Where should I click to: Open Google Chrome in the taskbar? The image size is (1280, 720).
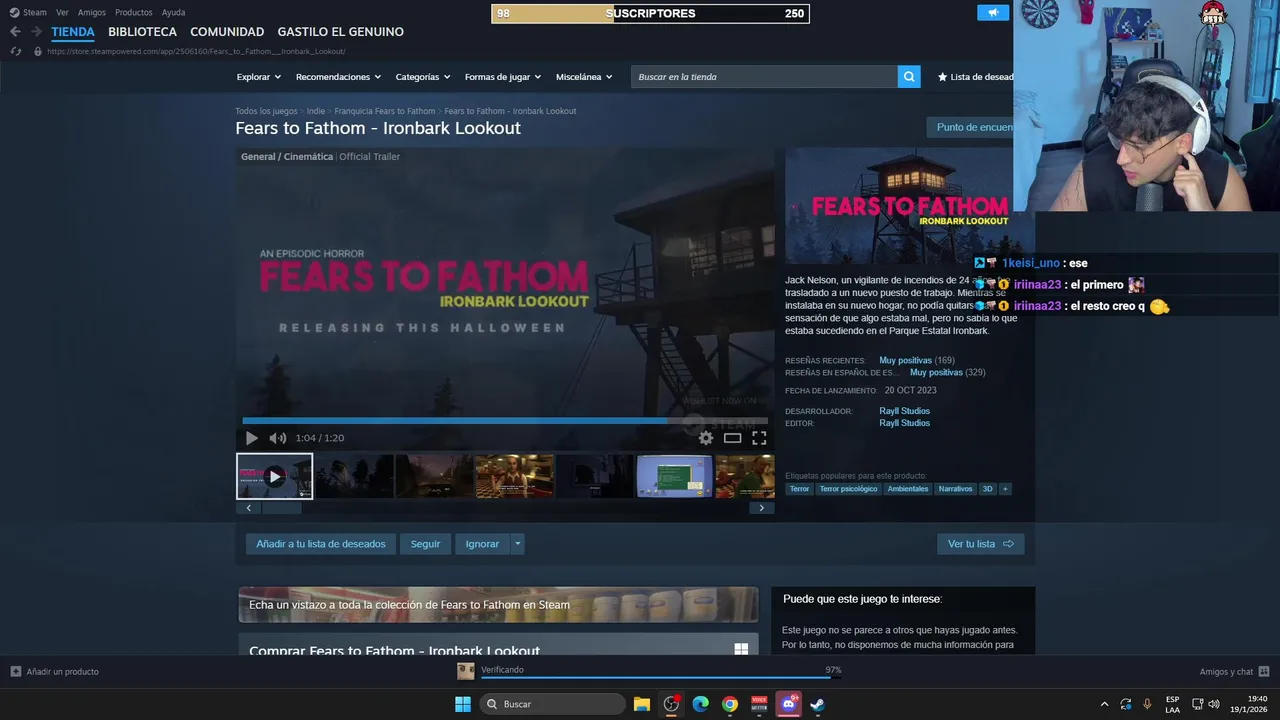pos(730,704)
